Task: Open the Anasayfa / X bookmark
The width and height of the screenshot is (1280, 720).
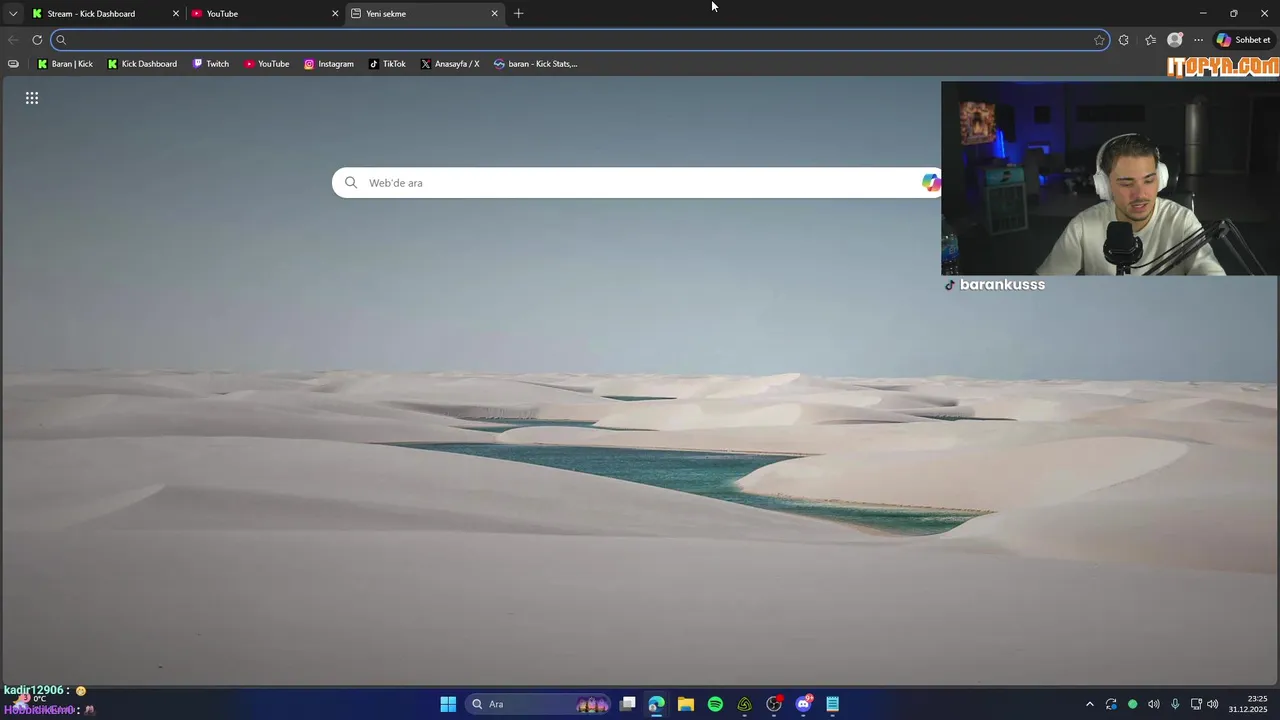Action: click(x=450, y=64)
